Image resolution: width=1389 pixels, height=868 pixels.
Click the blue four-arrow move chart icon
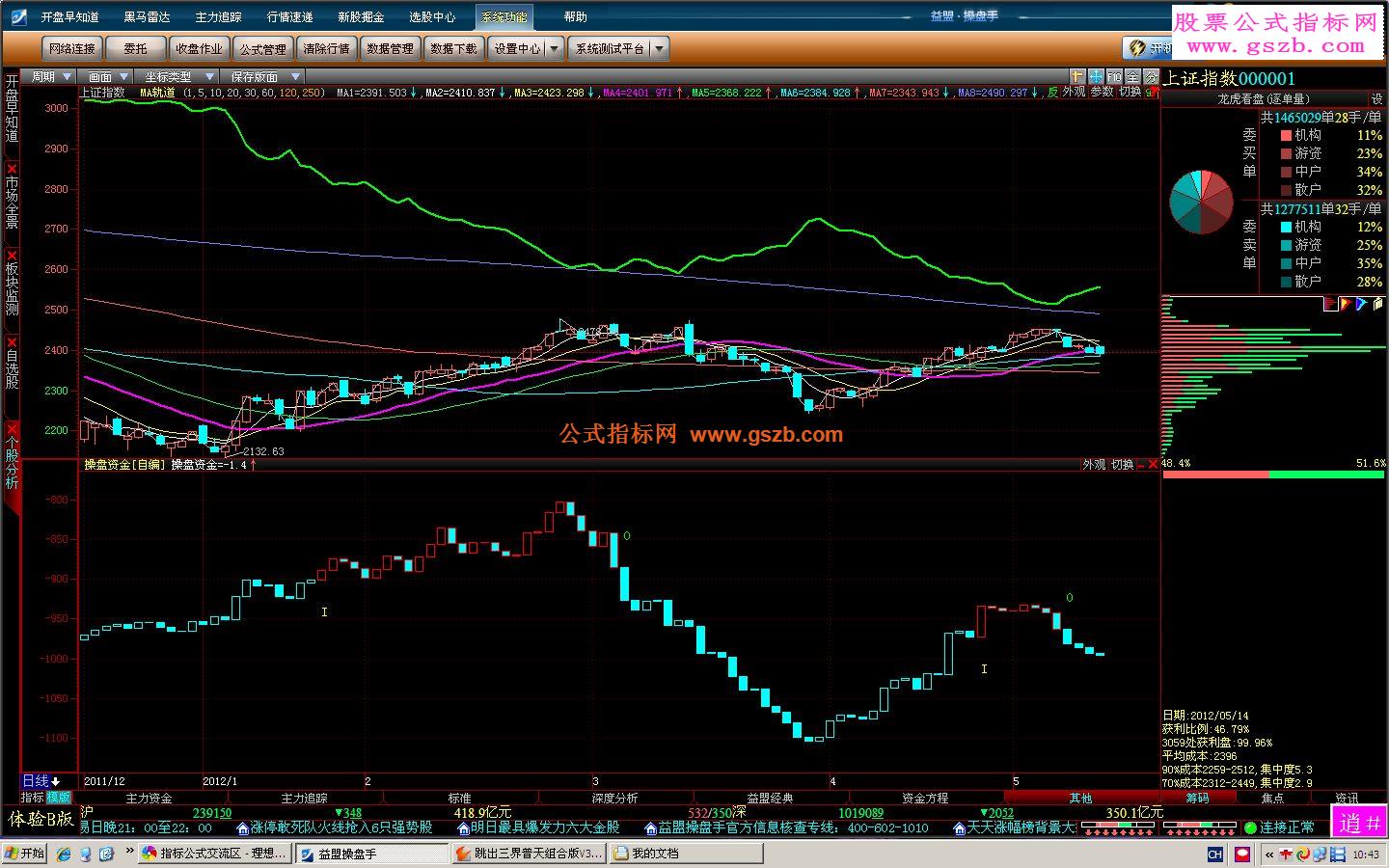[1097, 76]
